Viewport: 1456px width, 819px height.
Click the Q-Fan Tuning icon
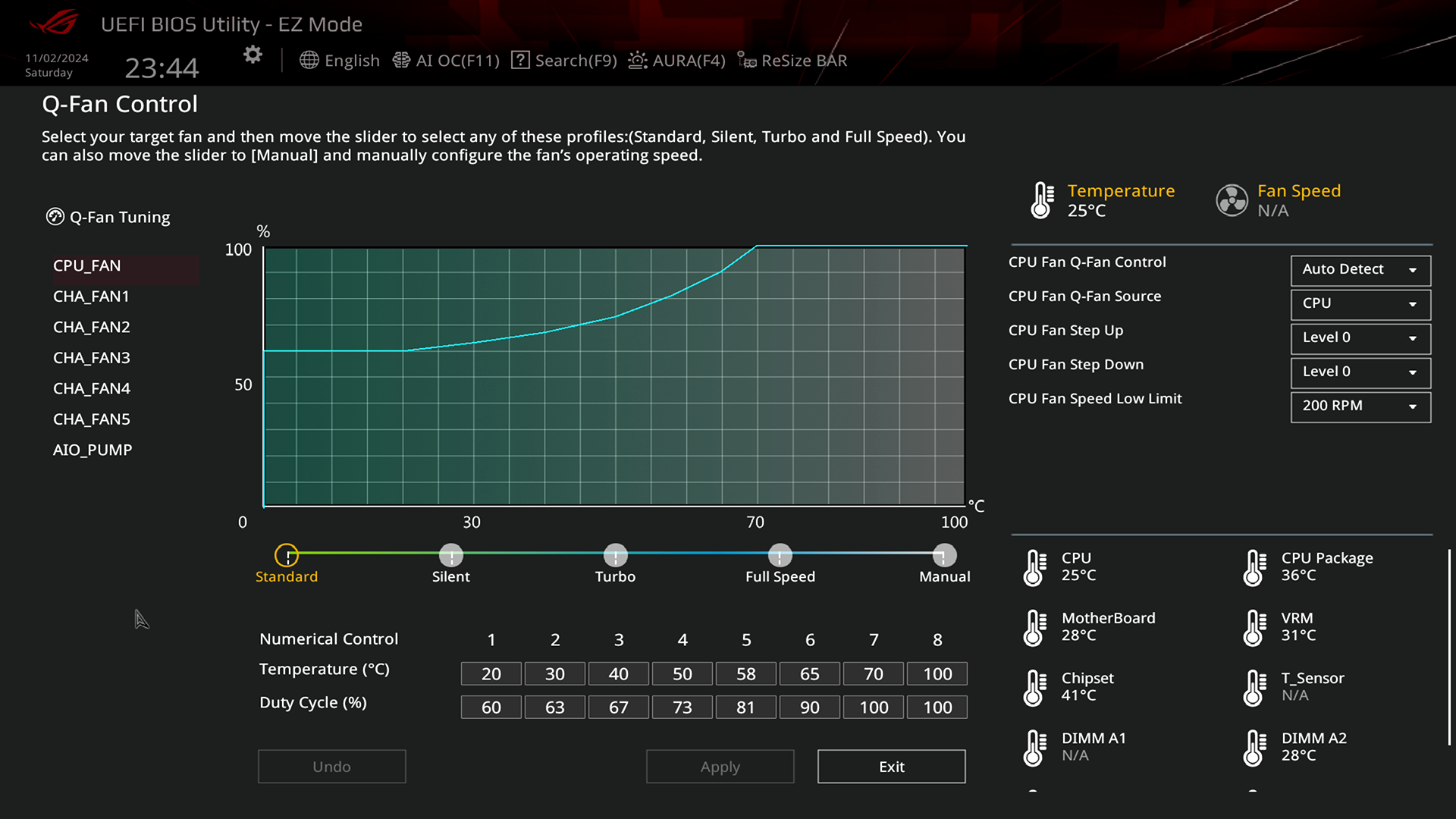click(x=54, y=216)
